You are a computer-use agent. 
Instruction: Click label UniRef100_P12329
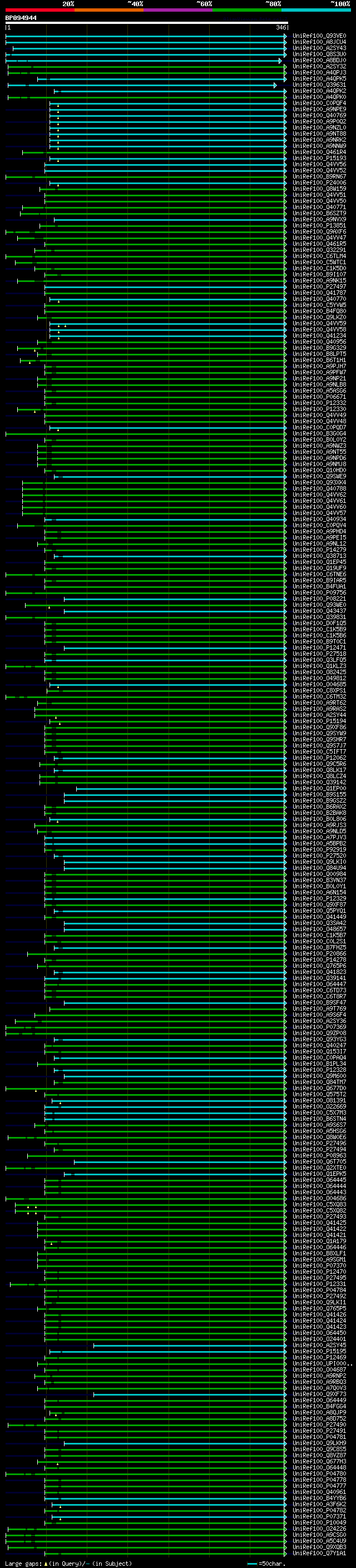pos(319,898)
